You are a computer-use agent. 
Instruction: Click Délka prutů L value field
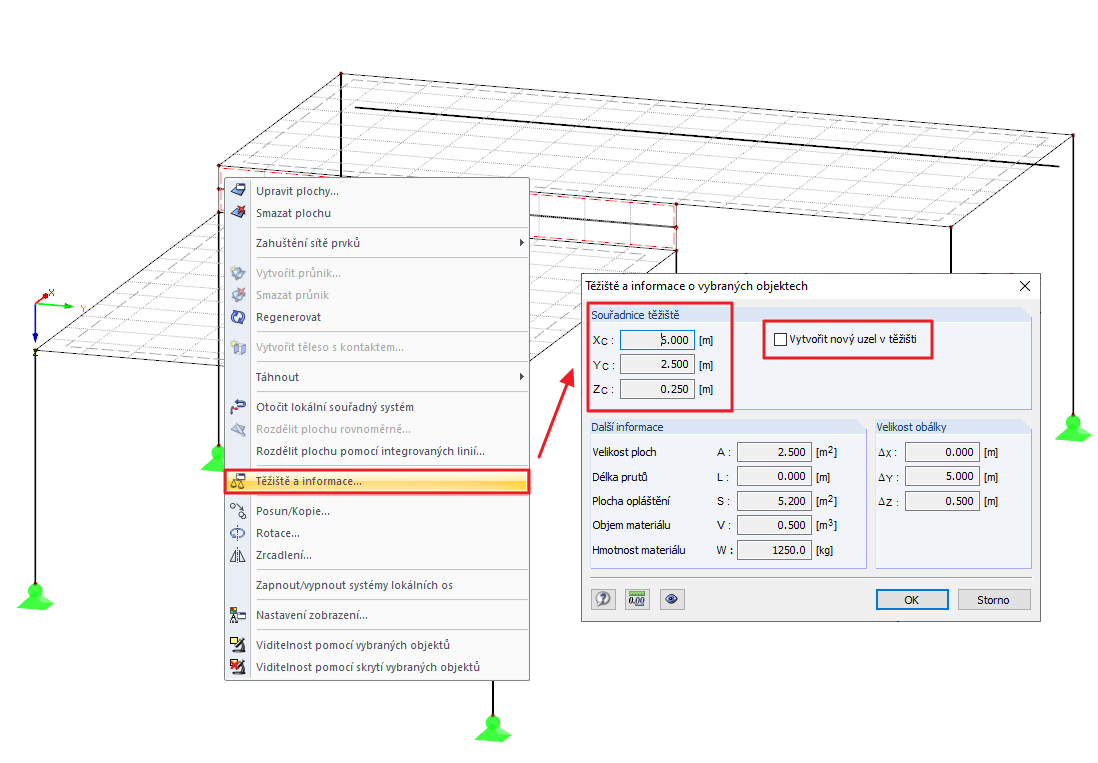[x=774, y=477]
